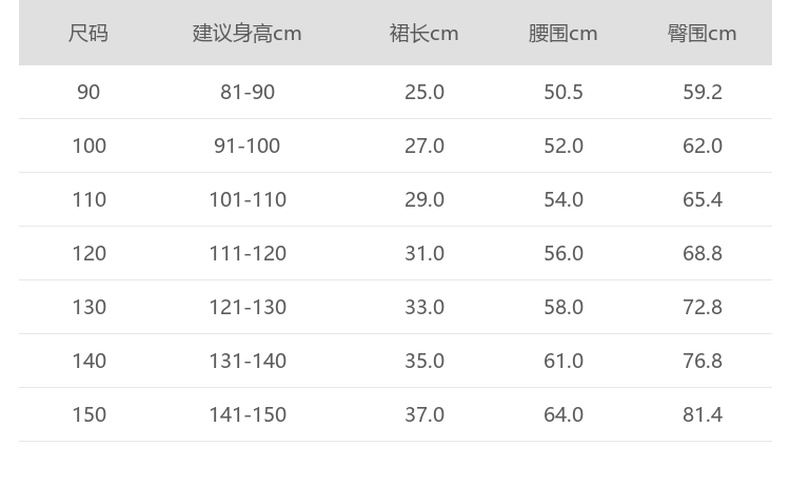Click the 131-140 height range cell
Image resolution: width=790 pixels, height=485 pixels.
(247, 360)
